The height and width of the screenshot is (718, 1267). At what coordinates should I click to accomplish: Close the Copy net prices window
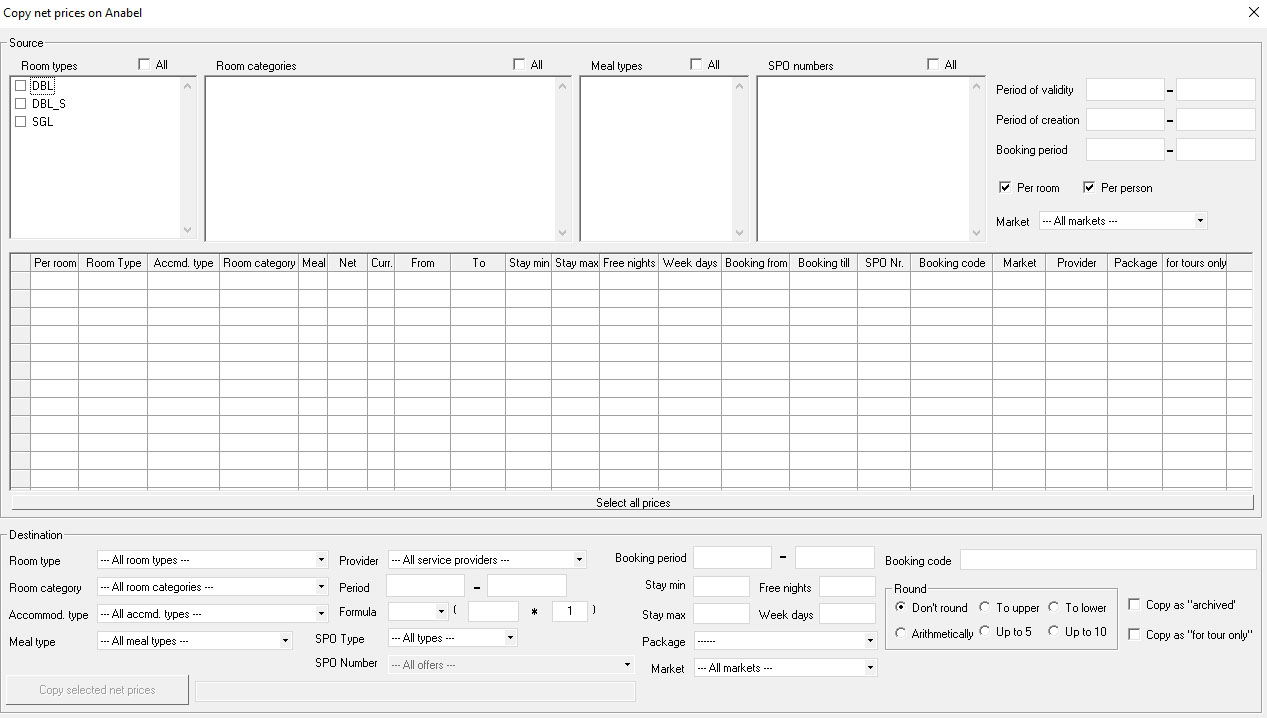point(1254,13)
